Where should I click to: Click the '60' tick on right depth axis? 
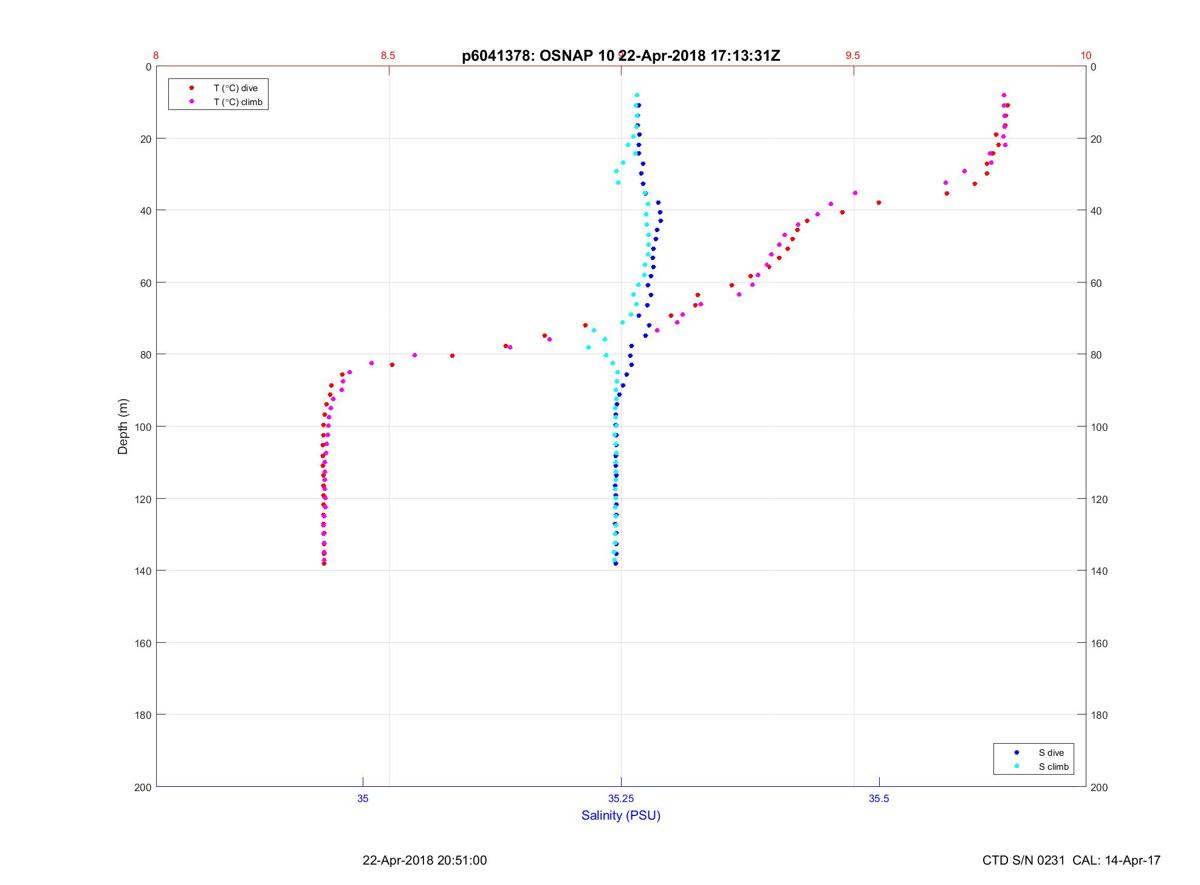1097,283
